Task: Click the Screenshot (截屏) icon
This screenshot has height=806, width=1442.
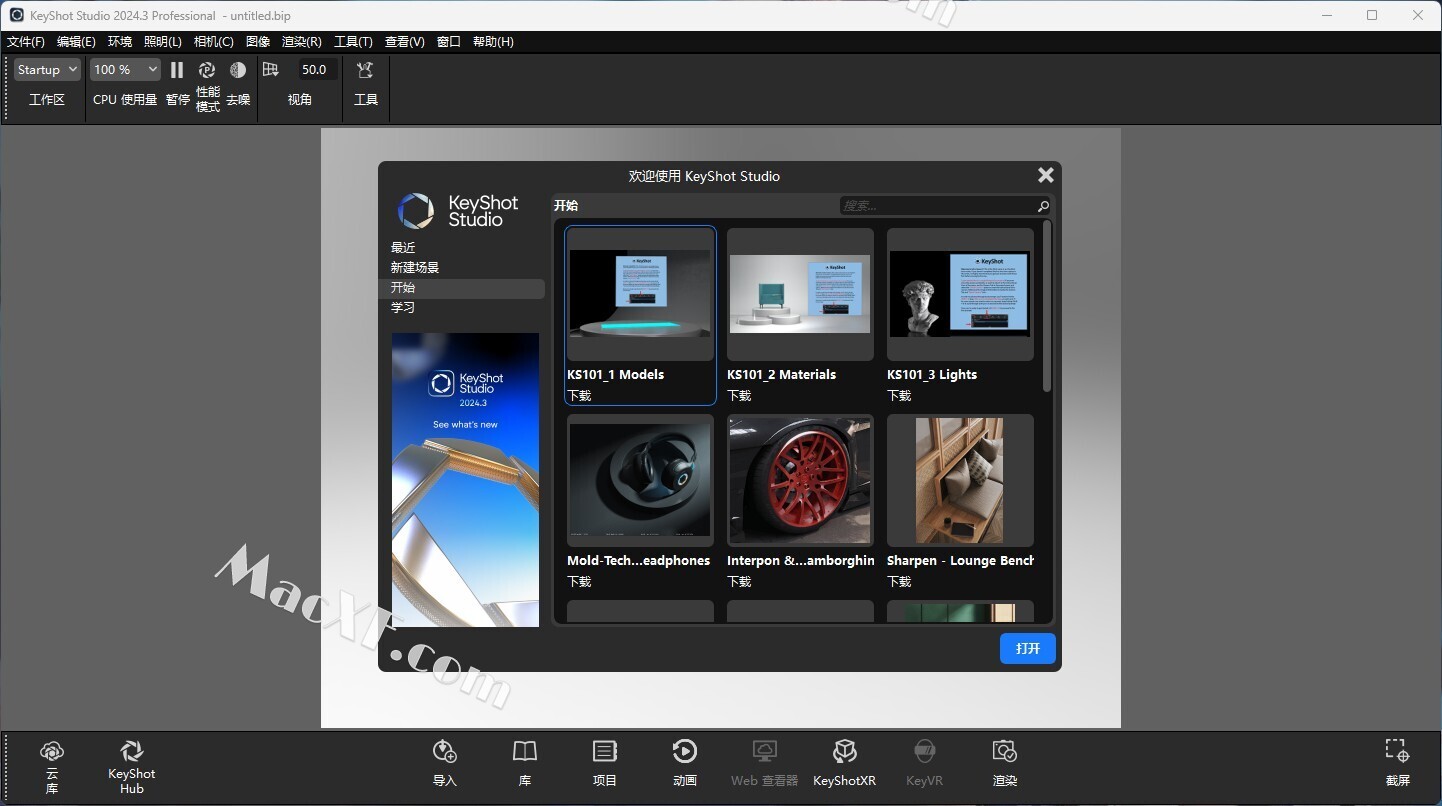Action: point(1397,751)
